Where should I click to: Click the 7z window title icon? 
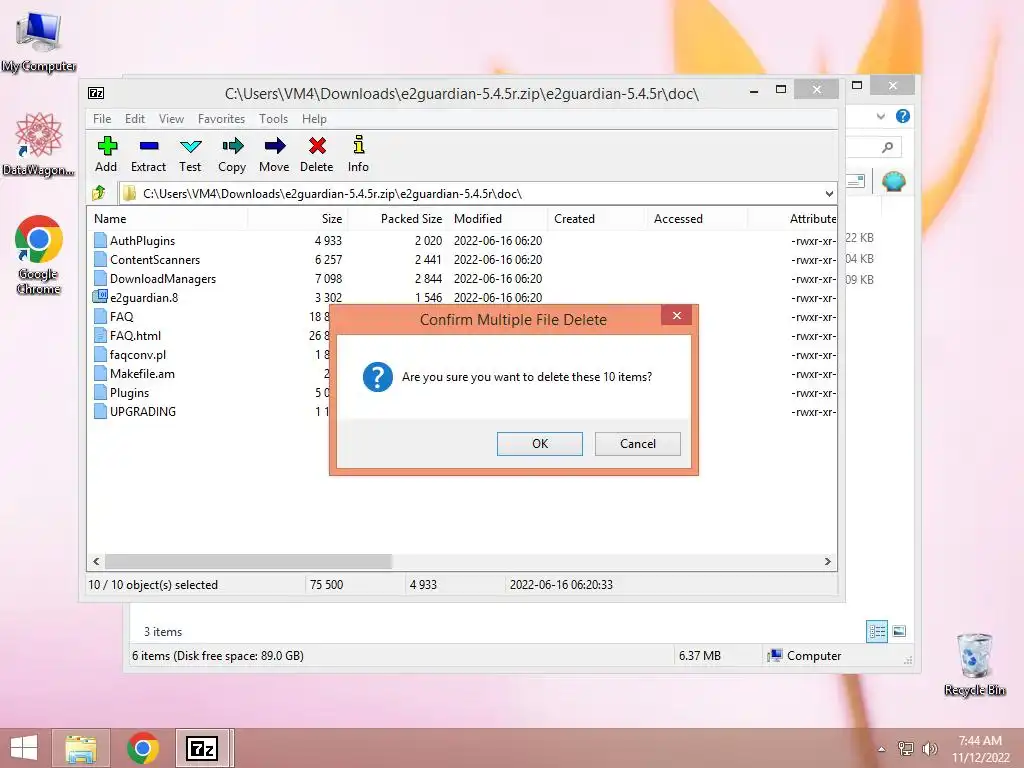tap(96, 93)
